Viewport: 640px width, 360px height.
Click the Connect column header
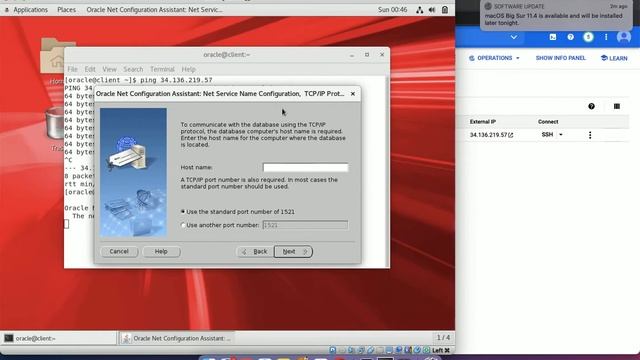pyautogui.click(x=548, y=122)
